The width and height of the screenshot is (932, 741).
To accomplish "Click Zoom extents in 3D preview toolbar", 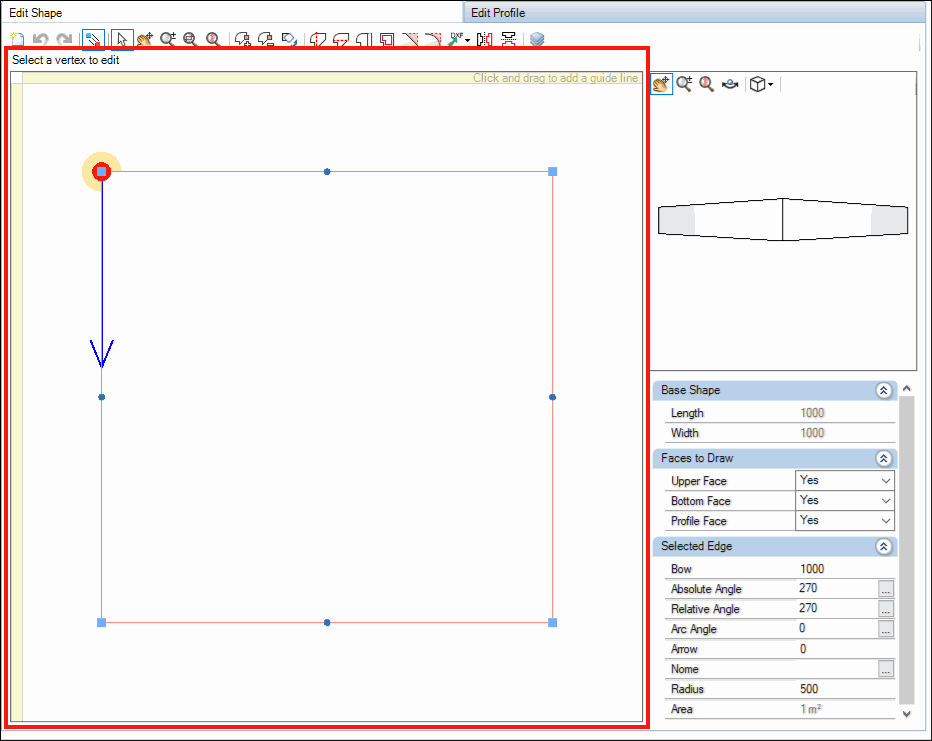I will [706, 84].
